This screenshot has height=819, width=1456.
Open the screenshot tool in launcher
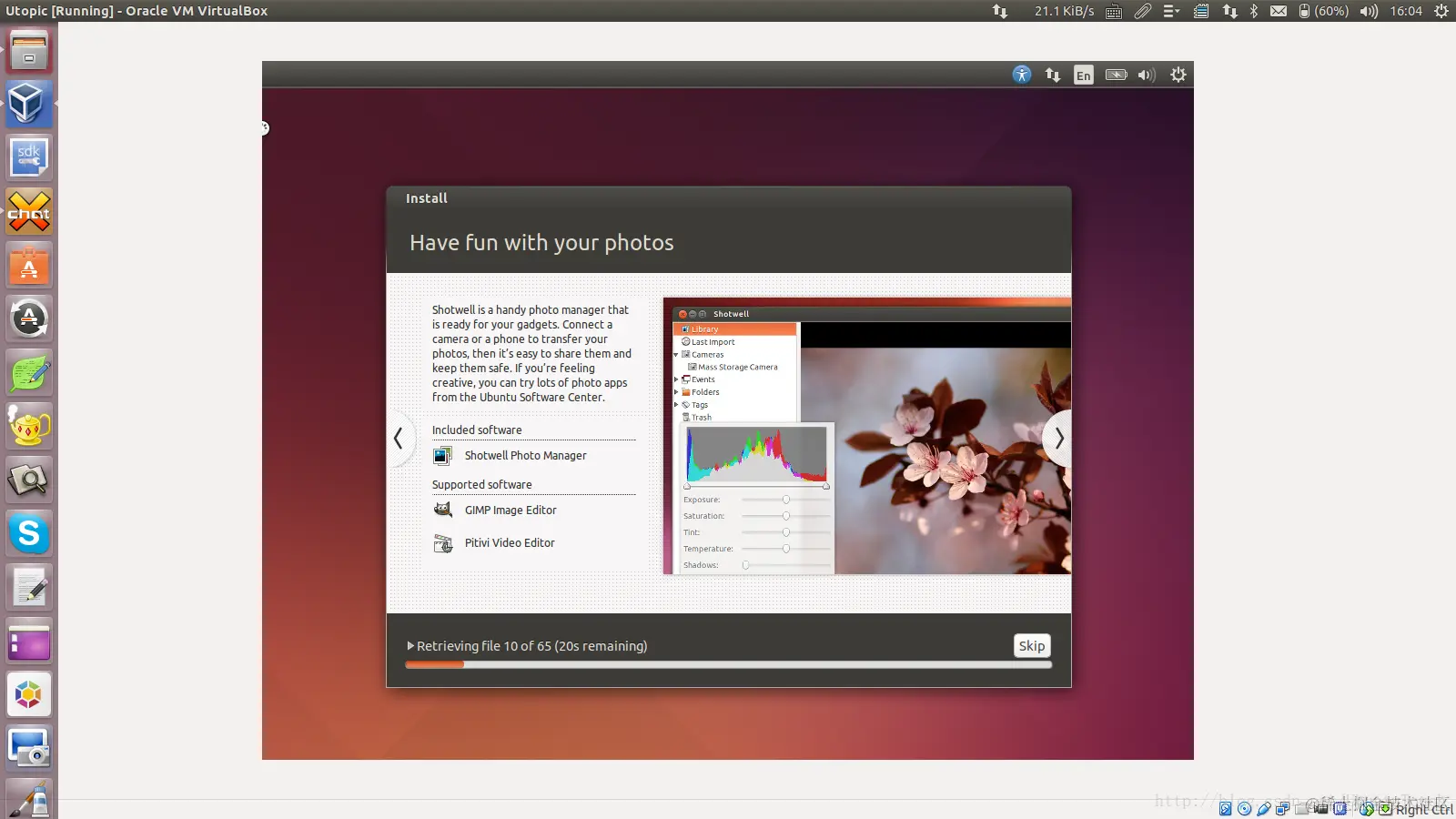pos(29,748)
